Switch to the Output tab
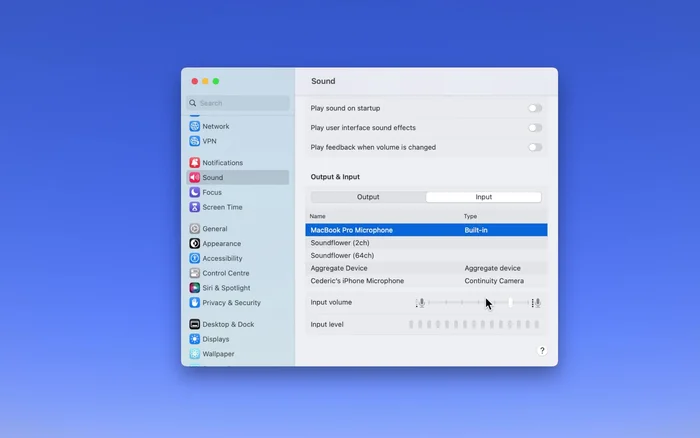The image size is (700, 438). 368,197
